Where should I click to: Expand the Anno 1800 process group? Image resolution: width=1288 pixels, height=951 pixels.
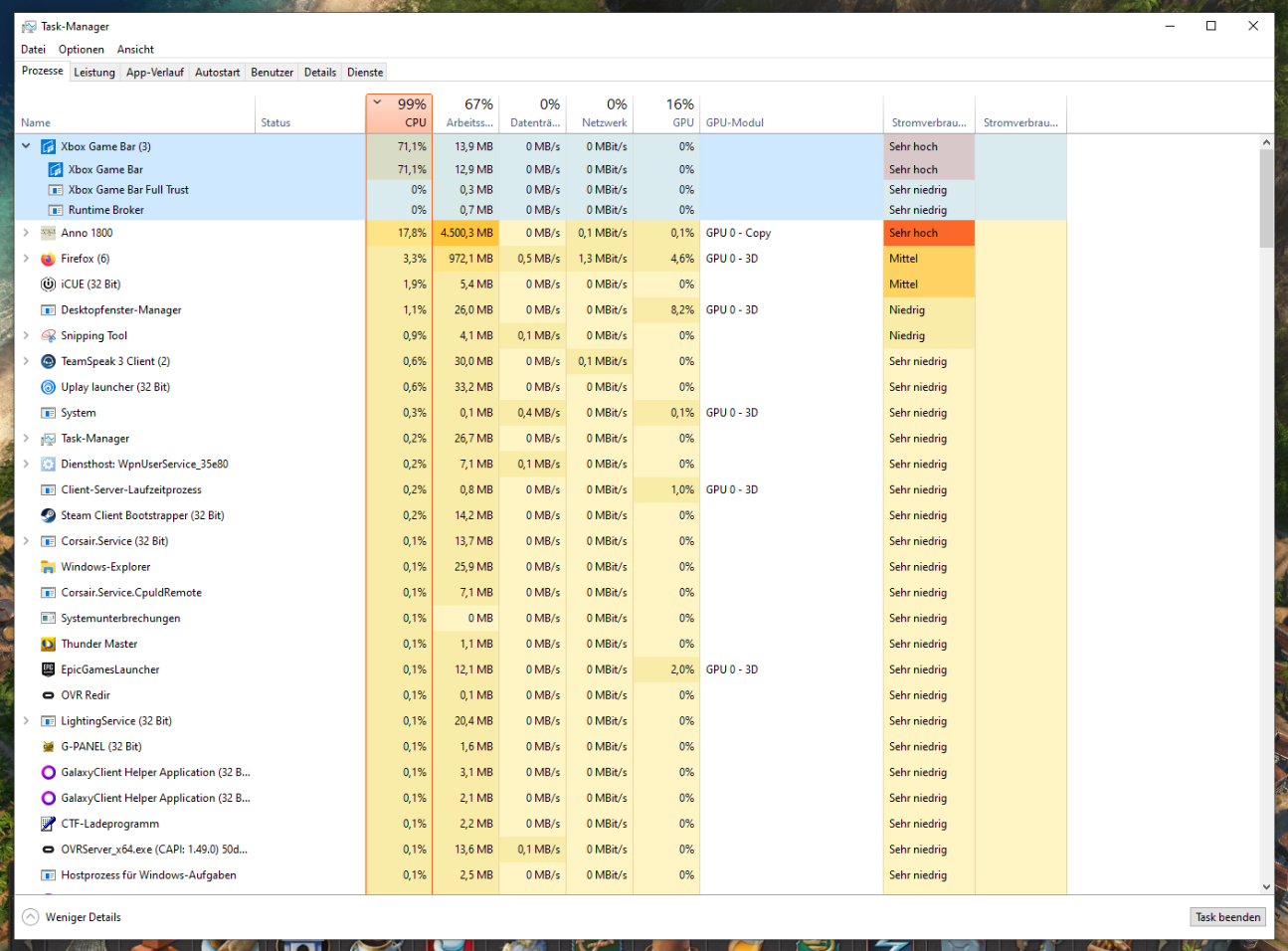26,233
